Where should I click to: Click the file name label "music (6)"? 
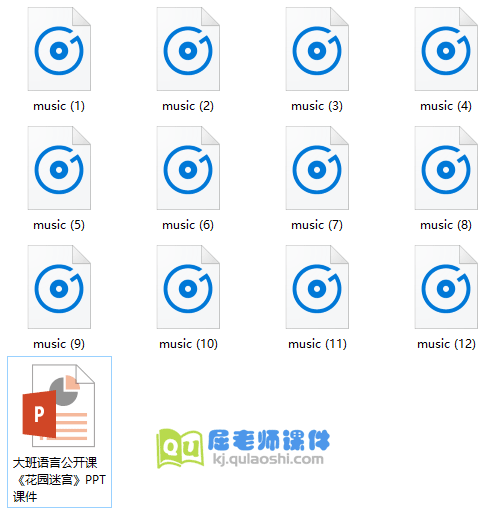tap(188, 225)
